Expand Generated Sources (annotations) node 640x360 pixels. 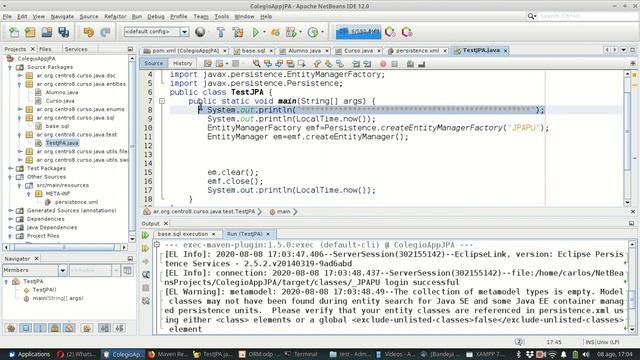click(10, 211)
